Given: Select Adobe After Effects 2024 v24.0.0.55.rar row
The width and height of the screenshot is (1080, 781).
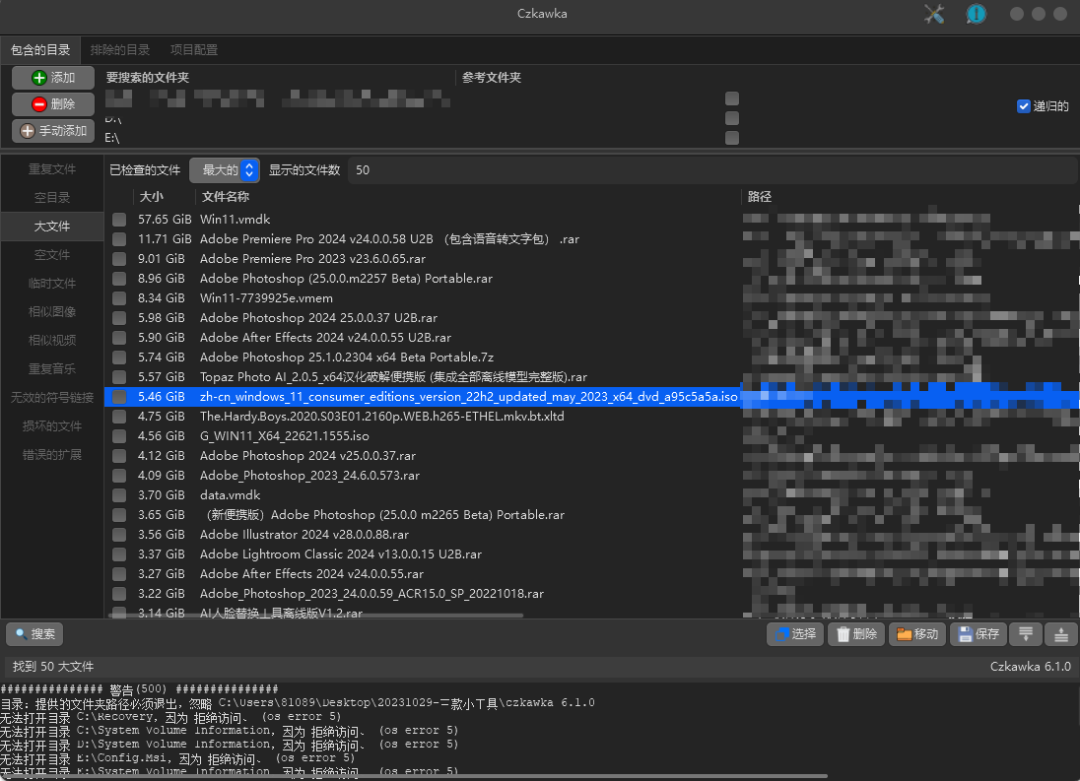Looking at the screenshot, I should click(592, 574).
